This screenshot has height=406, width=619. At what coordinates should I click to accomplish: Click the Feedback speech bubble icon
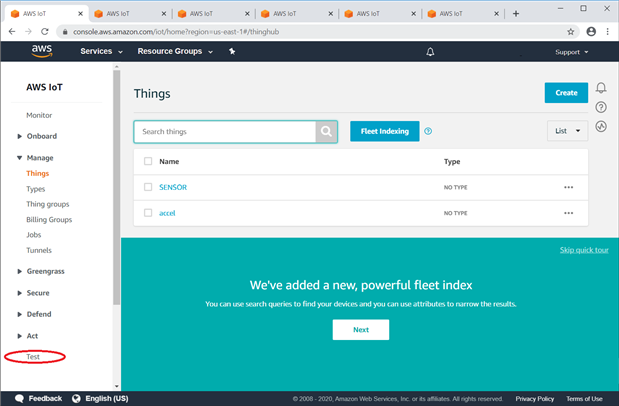click(x=19, y=398)
